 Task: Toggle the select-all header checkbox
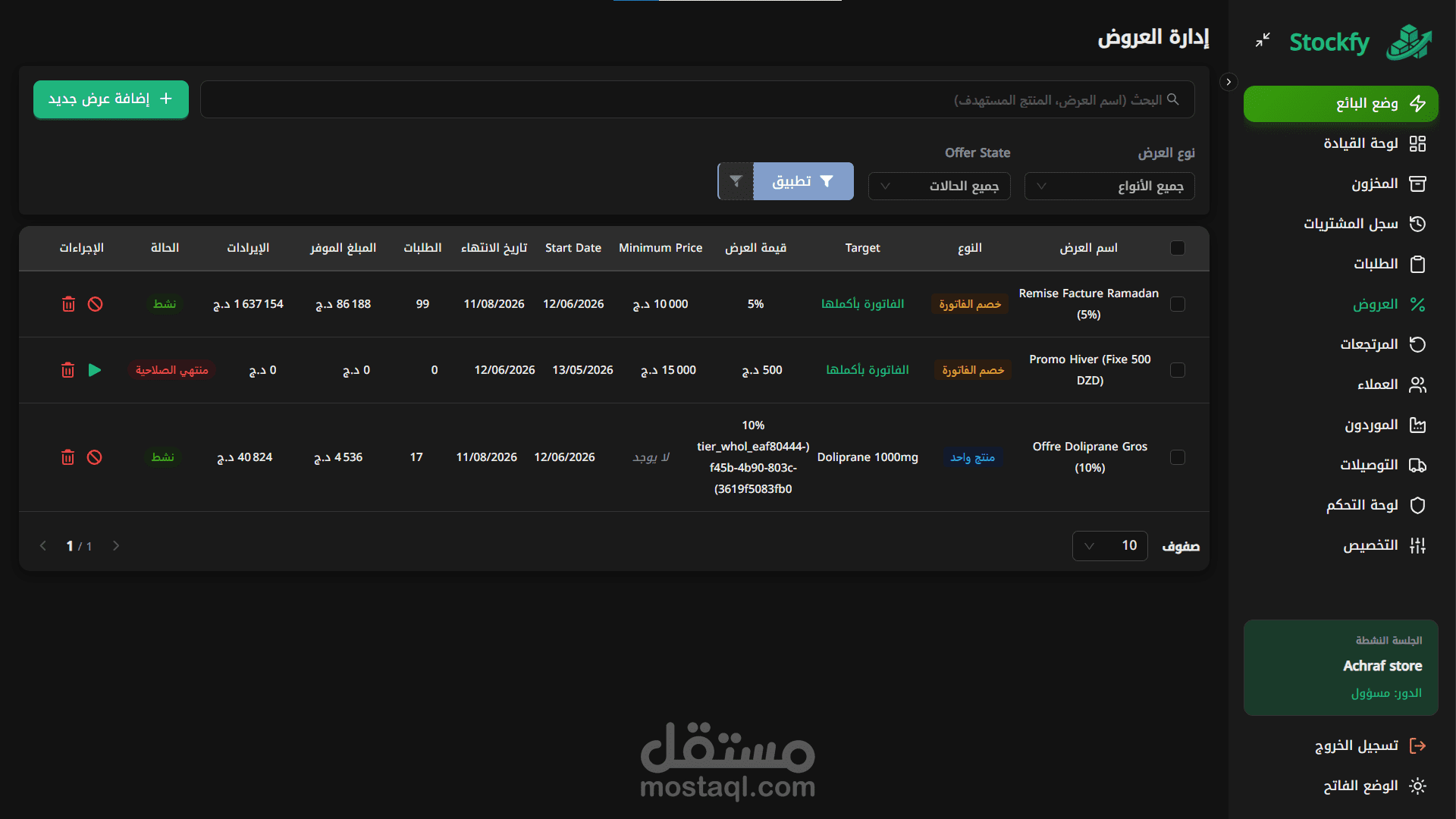1178,248
